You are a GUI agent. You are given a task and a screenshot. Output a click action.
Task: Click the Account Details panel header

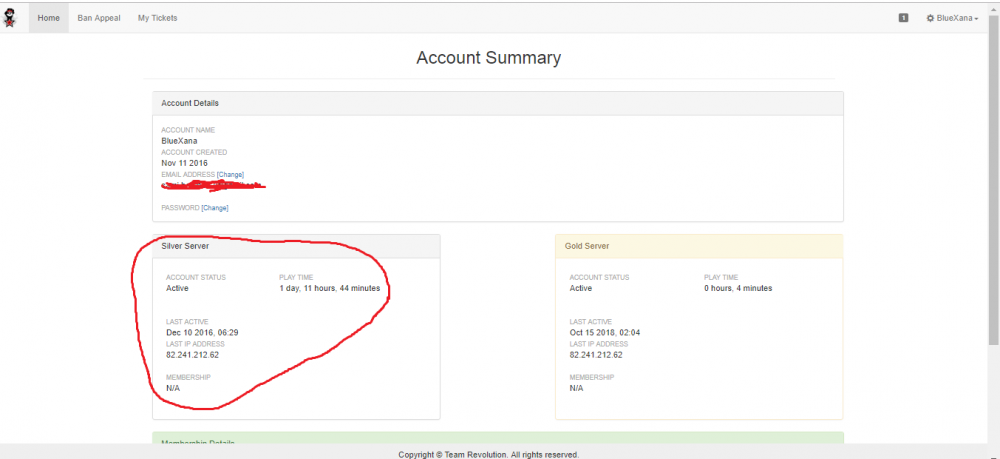(497, 103)
